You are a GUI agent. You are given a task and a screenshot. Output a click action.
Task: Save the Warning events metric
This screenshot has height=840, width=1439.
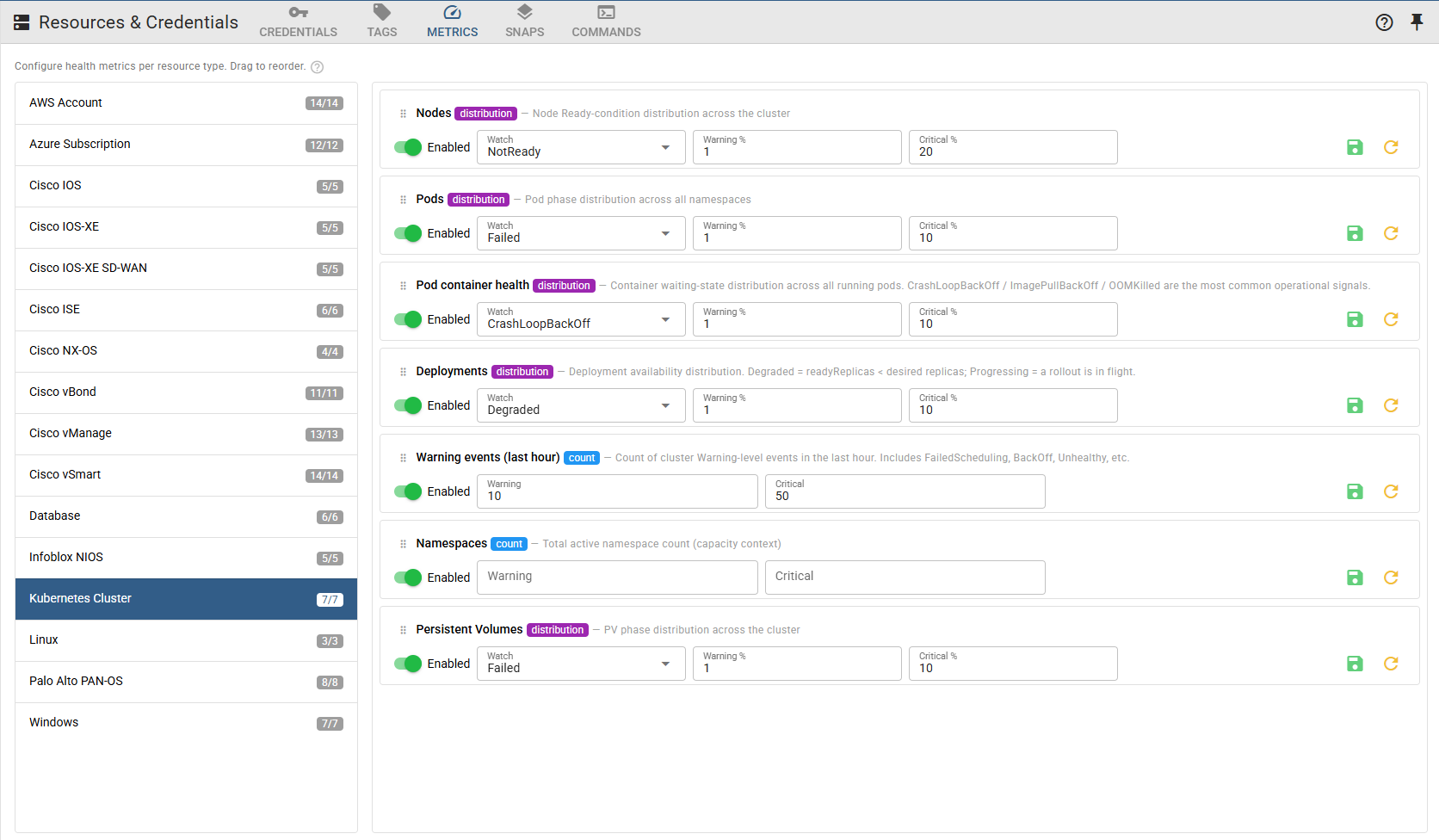point(1355,491)
